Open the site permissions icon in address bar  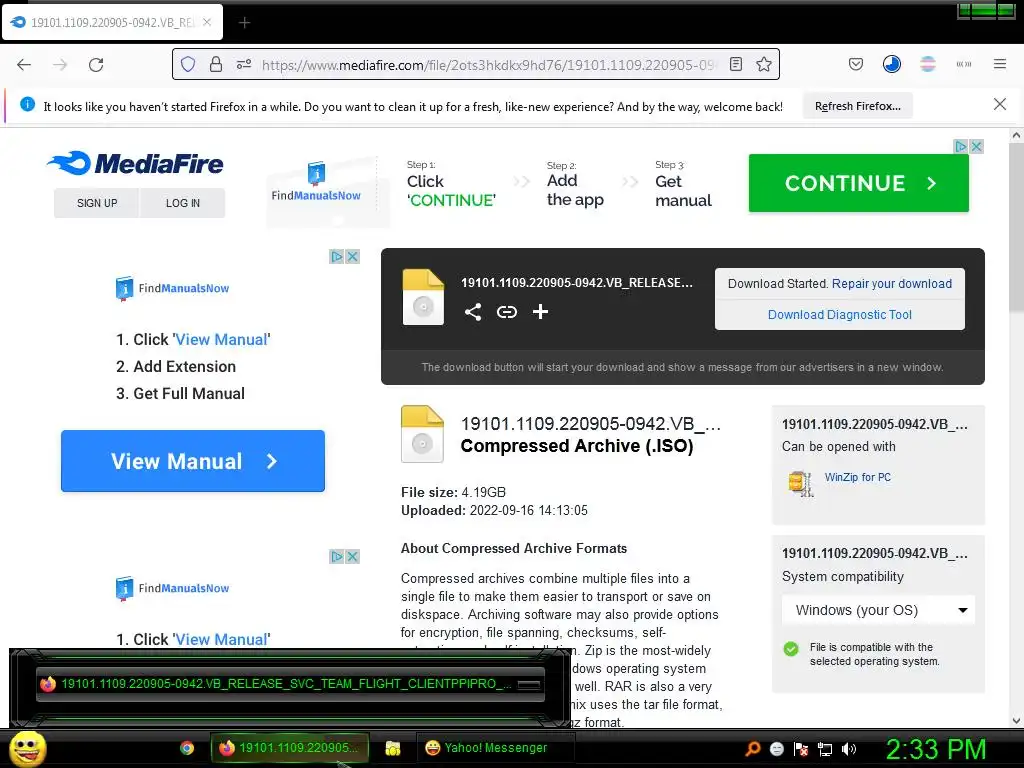click(244, 64)
